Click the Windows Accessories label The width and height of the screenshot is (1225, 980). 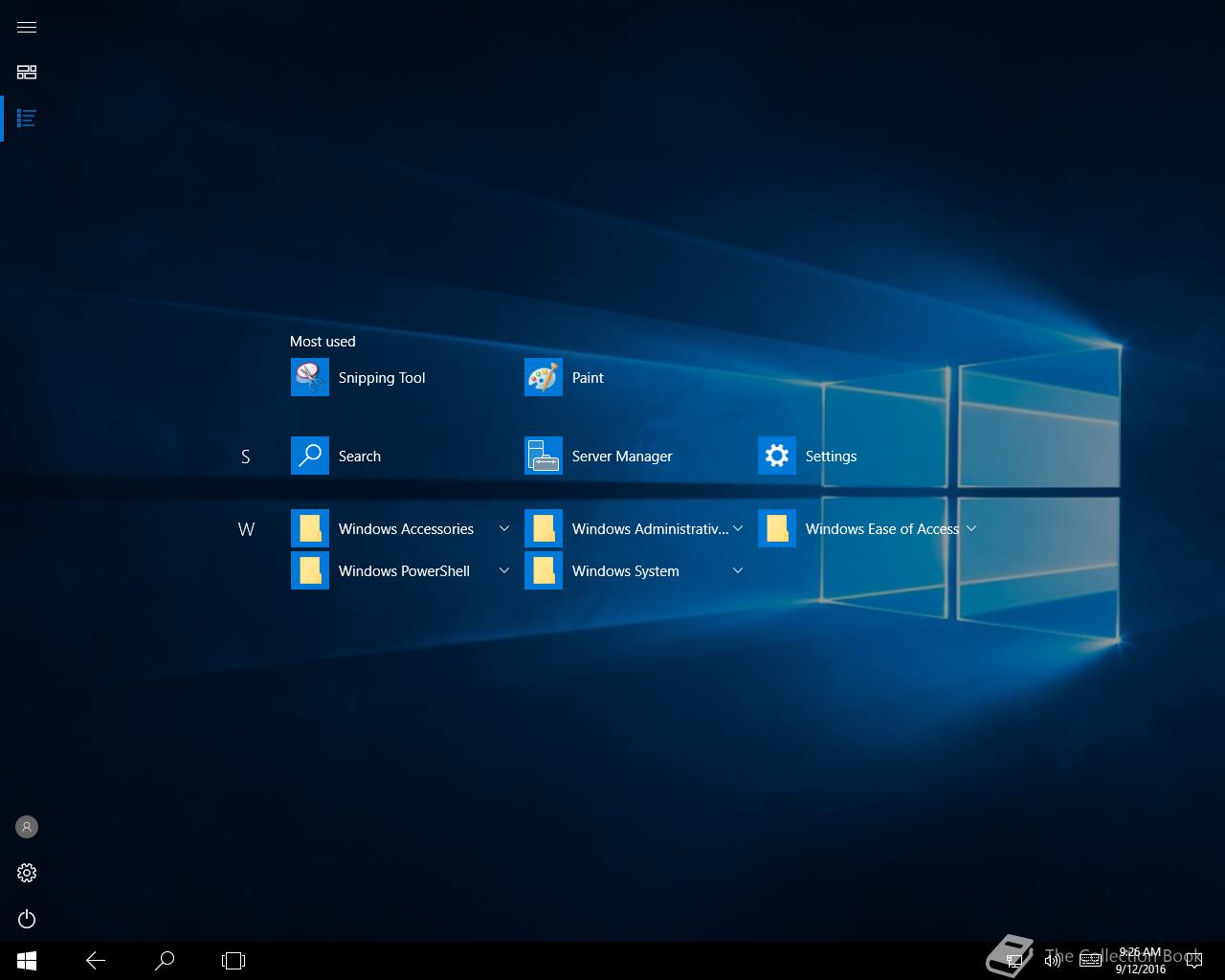click(406, 529)
